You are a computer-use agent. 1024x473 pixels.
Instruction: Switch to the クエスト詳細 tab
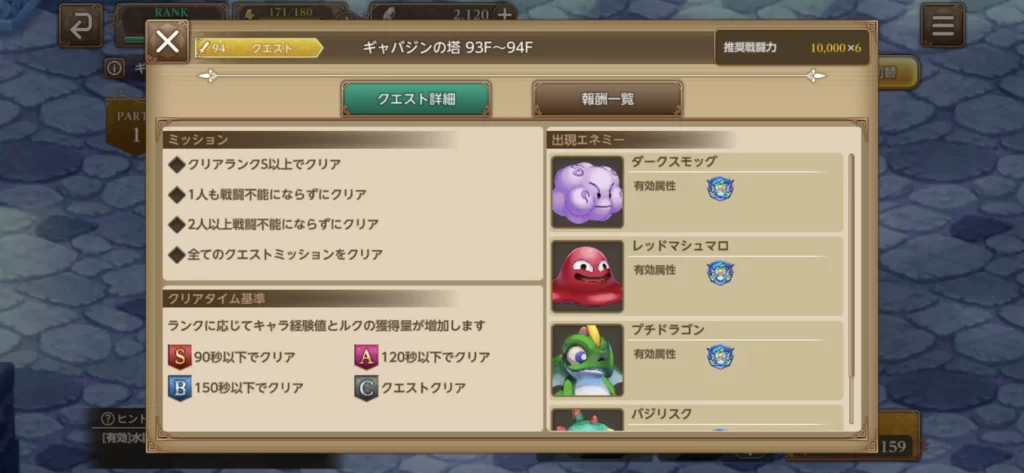(416, 99)
